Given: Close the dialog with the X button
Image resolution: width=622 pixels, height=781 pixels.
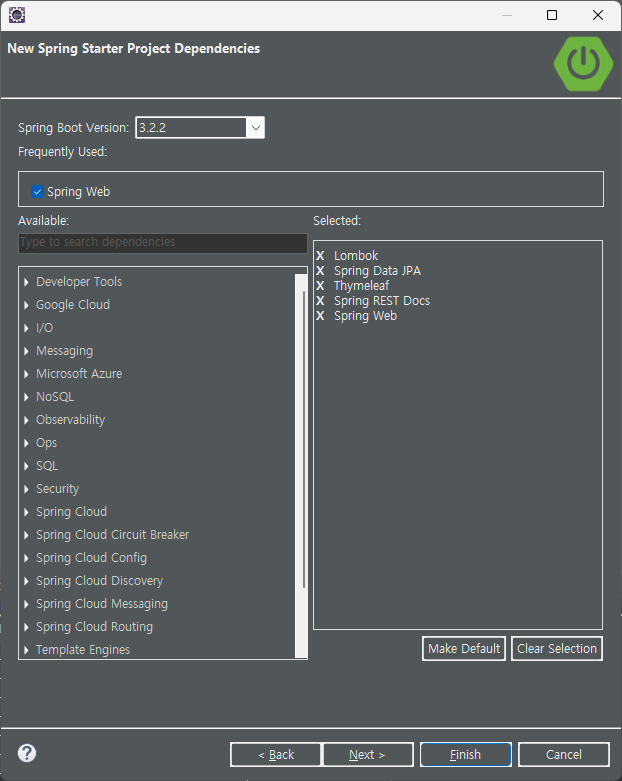Looking at the screenshot, I should (x=598, y=15).
